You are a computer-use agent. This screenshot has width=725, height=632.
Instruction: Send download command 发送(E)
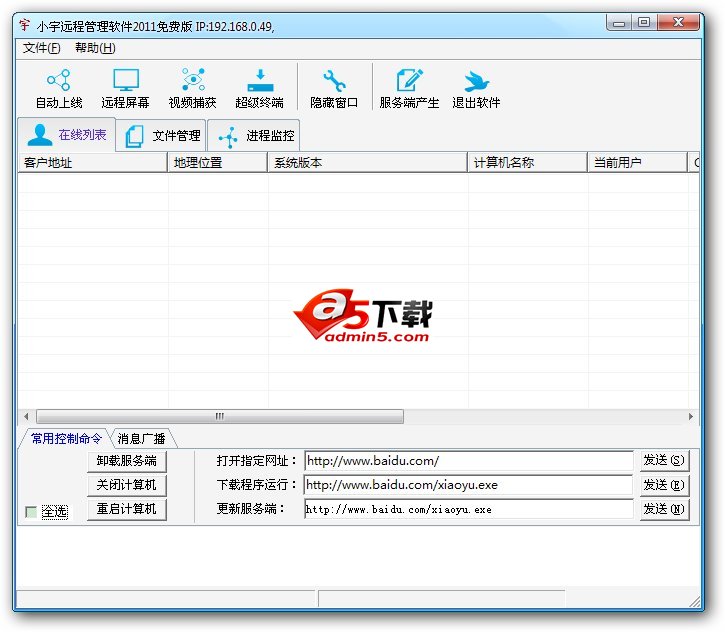click(664, 485)
